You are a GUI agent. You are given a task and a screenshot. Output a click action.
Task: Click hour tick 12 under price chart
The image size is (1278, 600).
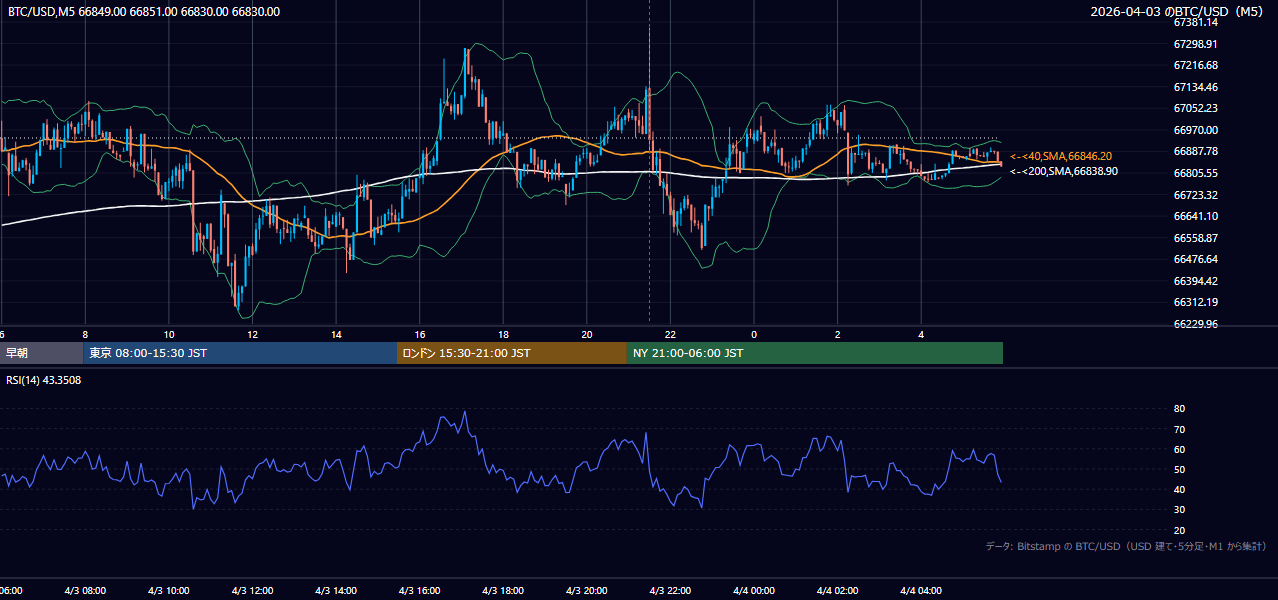(253, 334)
